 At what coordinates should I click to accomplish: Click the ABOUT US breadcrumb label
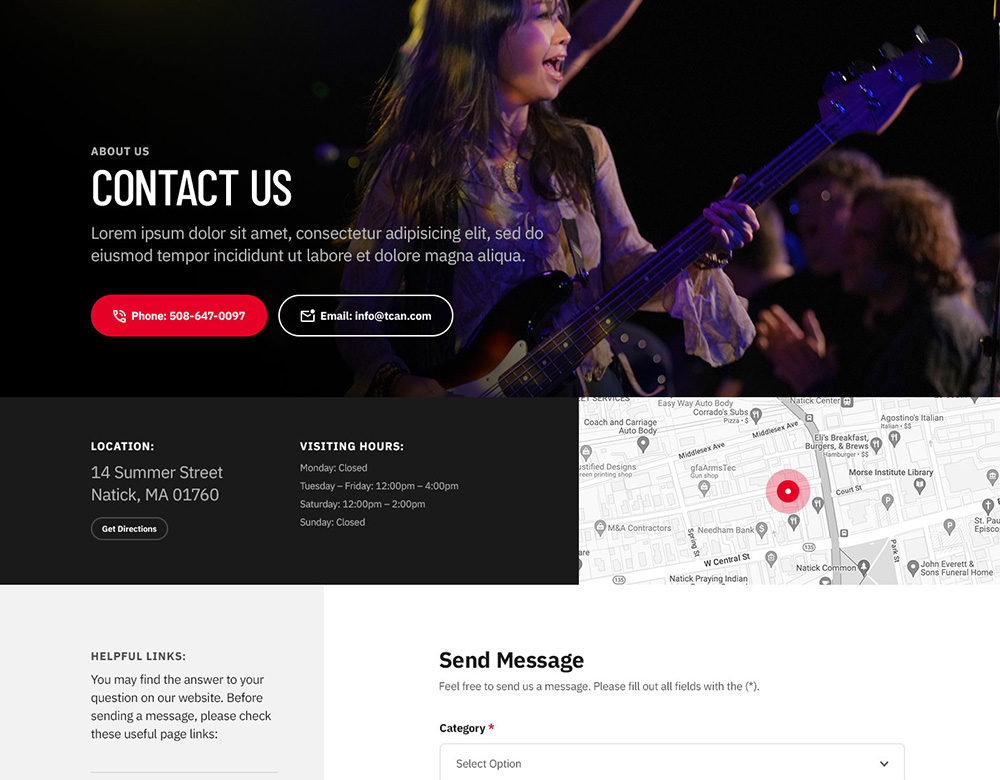[120, 151]
